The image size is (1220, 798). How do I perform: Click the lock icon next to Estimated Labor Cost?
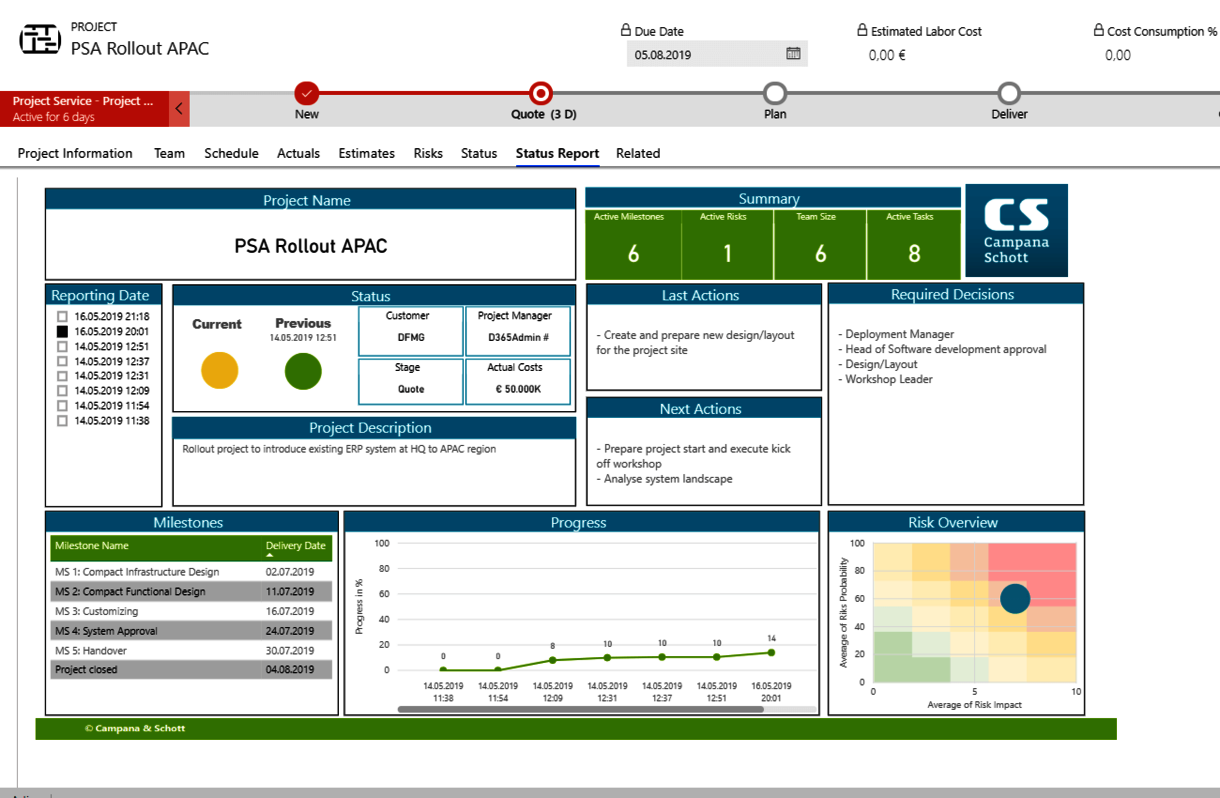[863, 31]
